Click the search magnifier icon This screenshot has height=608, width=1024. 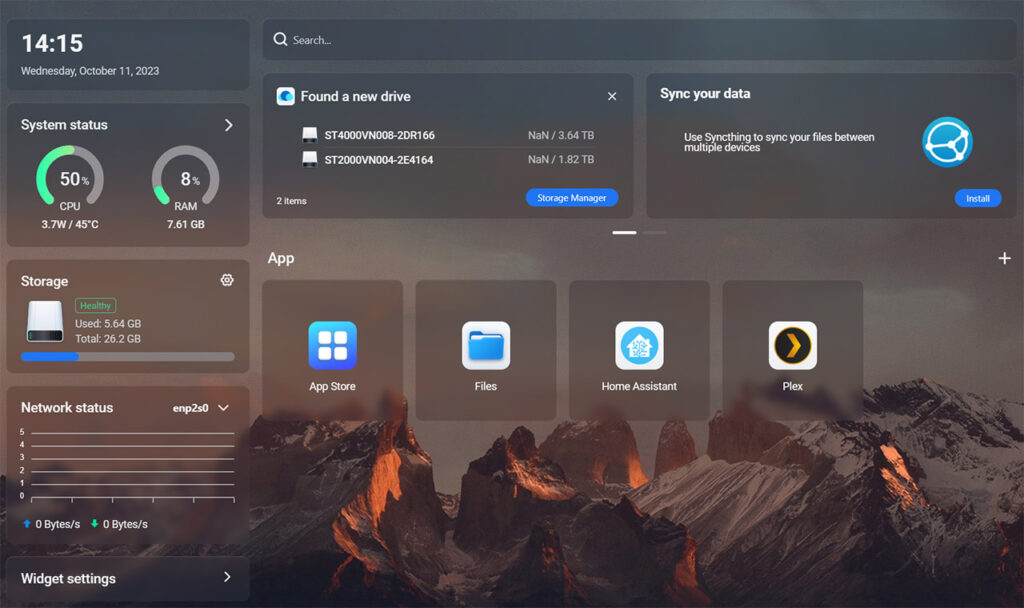pyautogui.click(x=280, y=40)
